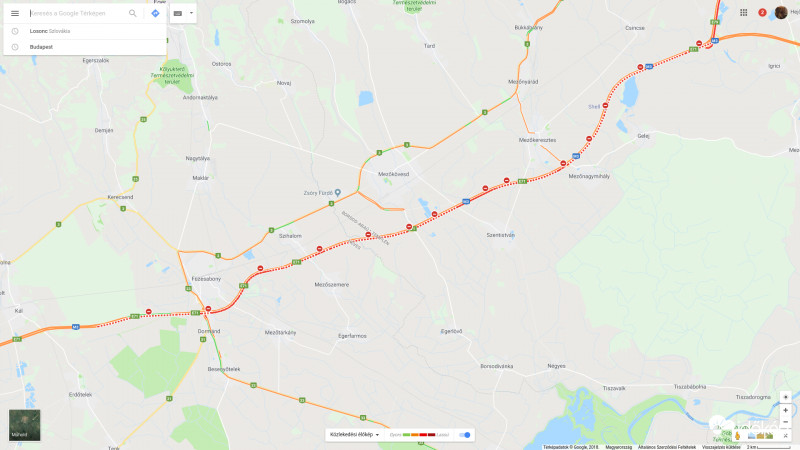Select the Street View pegman icon

(737, 436)
